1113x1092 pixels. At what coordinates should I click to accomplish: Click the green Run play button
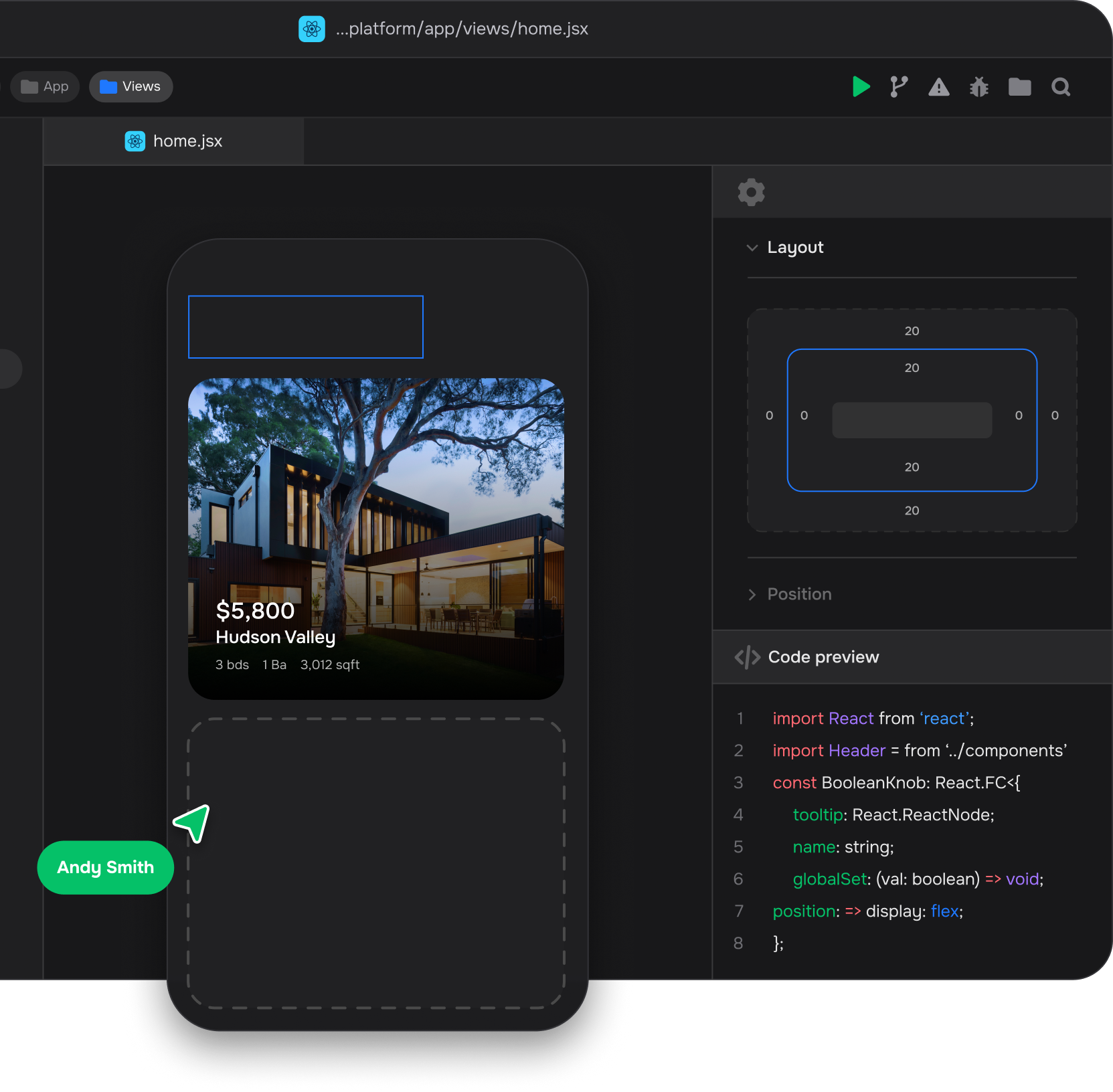tap(861, 87)
